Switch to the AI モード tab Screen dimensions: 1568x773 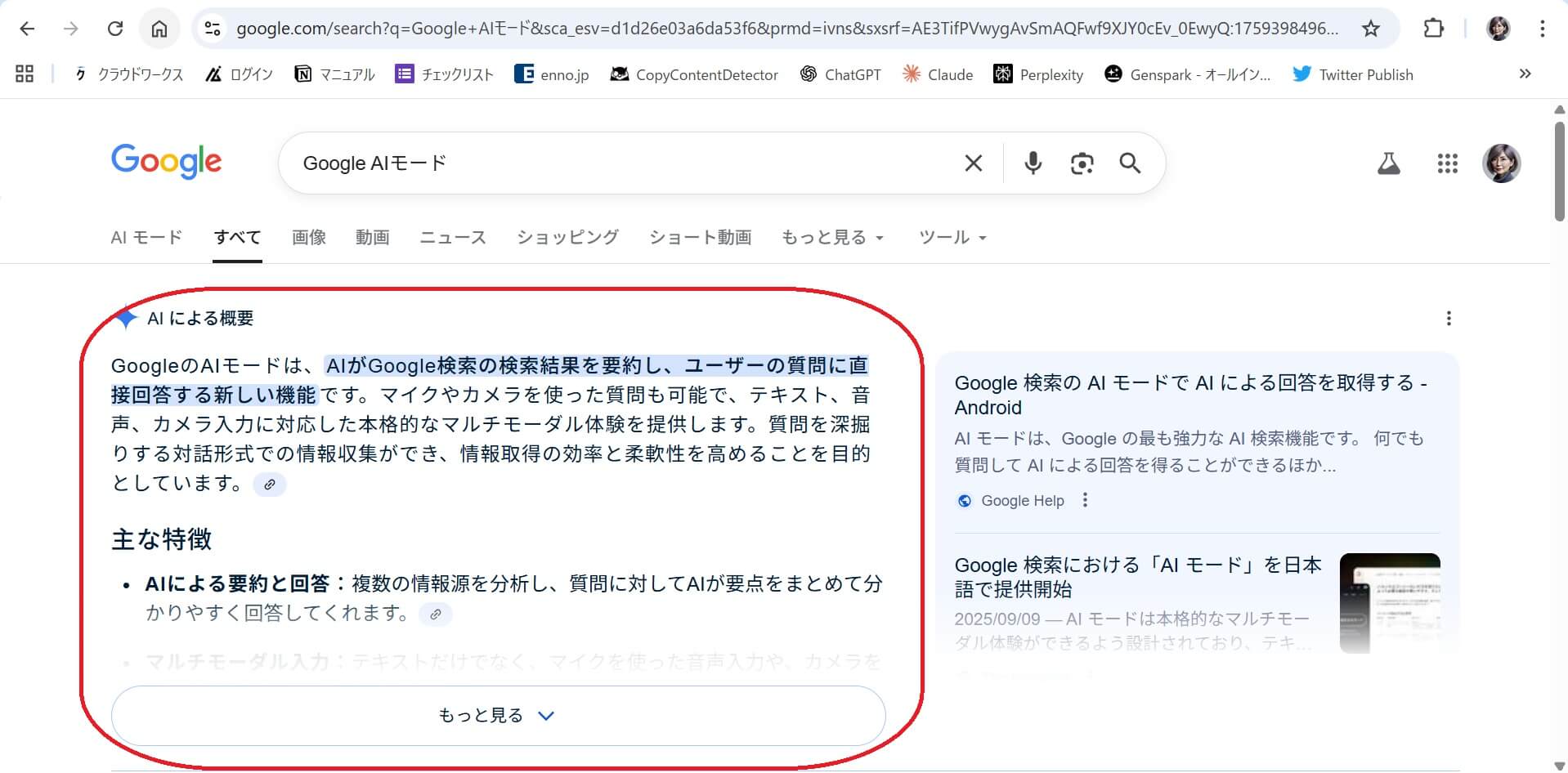tap(146, 238)
